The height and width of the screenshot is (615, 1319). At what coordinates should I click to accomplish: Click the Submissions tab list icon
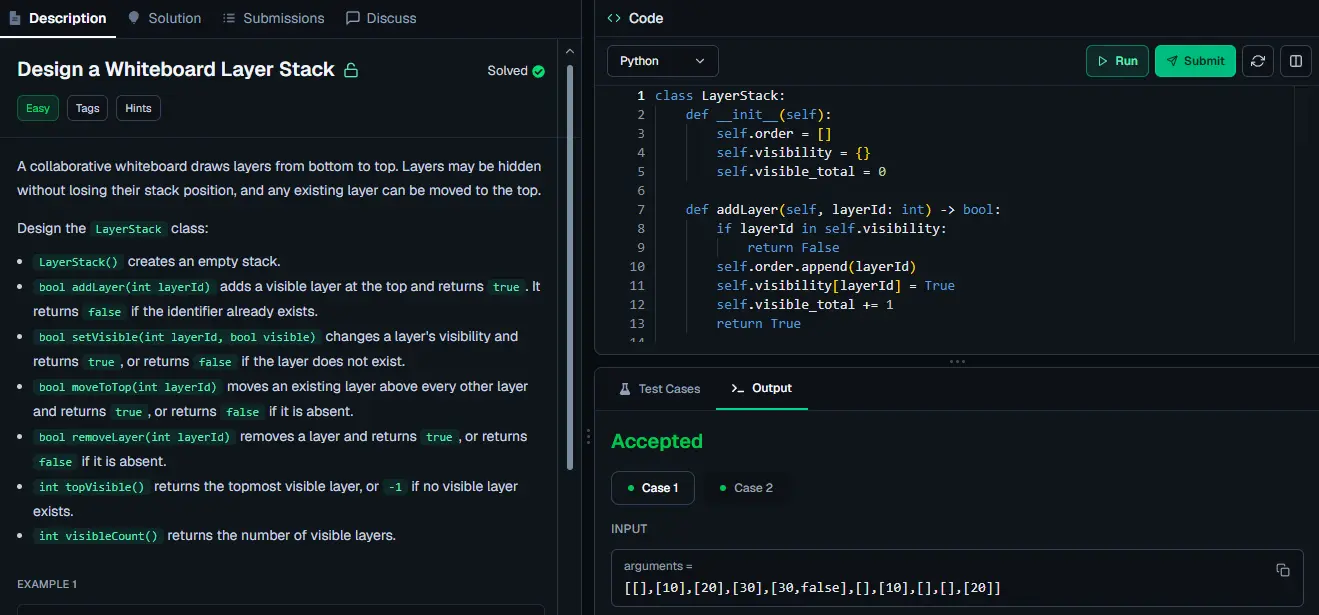point(229,18)
